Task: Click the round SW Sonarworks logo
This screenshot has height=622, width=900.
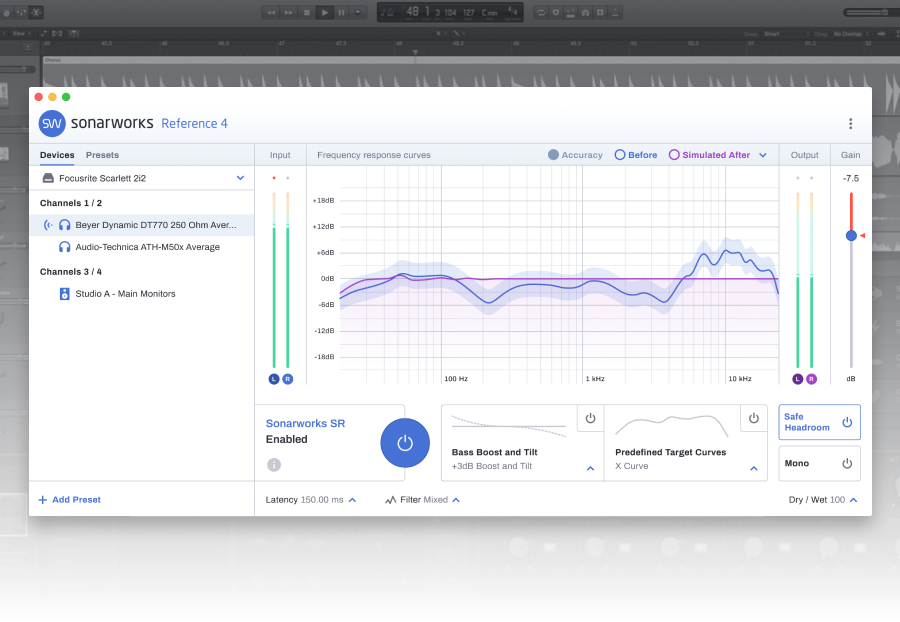Action: (x=52, y=123)
